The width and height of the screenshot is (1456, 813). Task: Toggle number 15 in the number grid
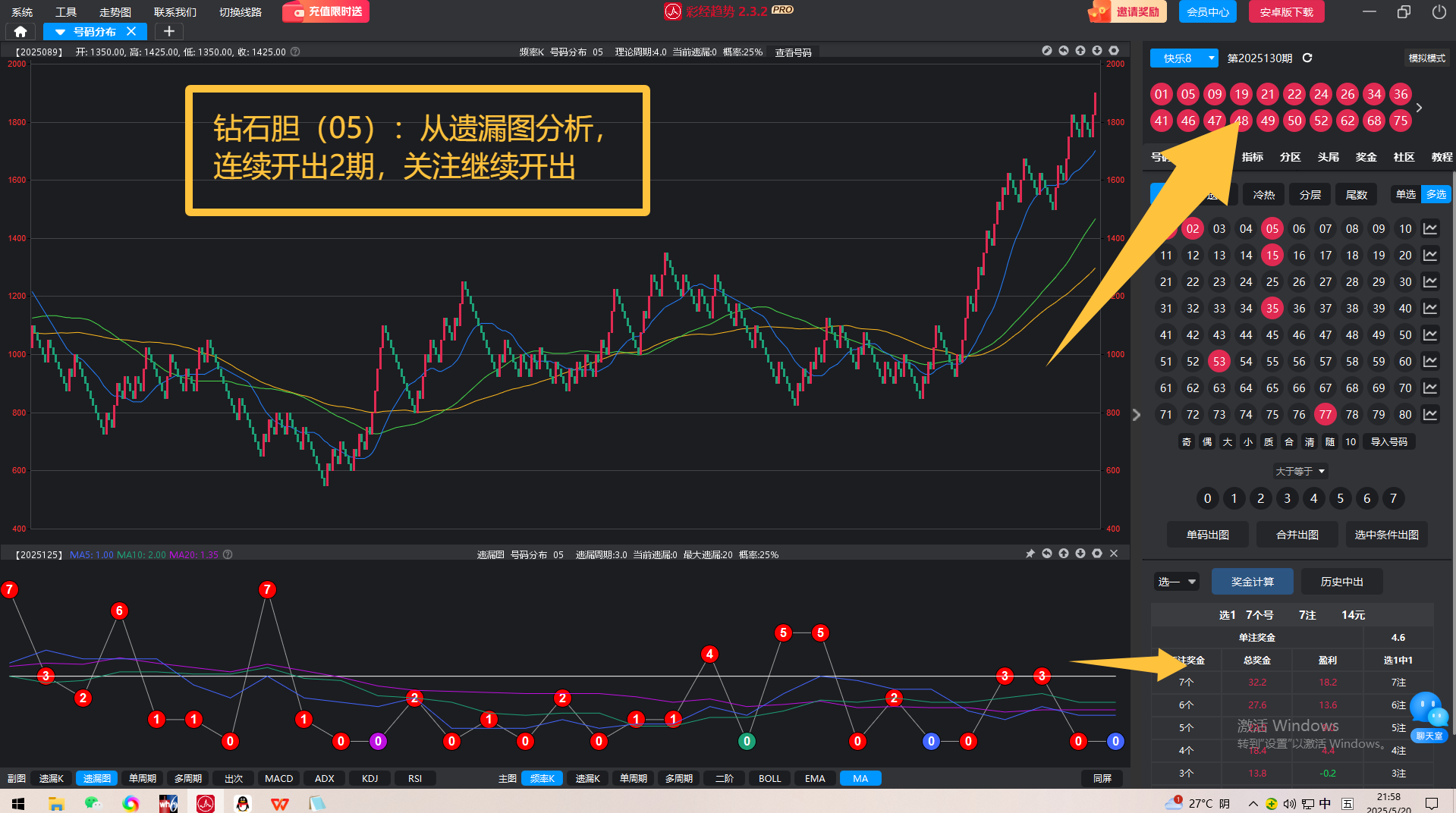coord(1272,255)
